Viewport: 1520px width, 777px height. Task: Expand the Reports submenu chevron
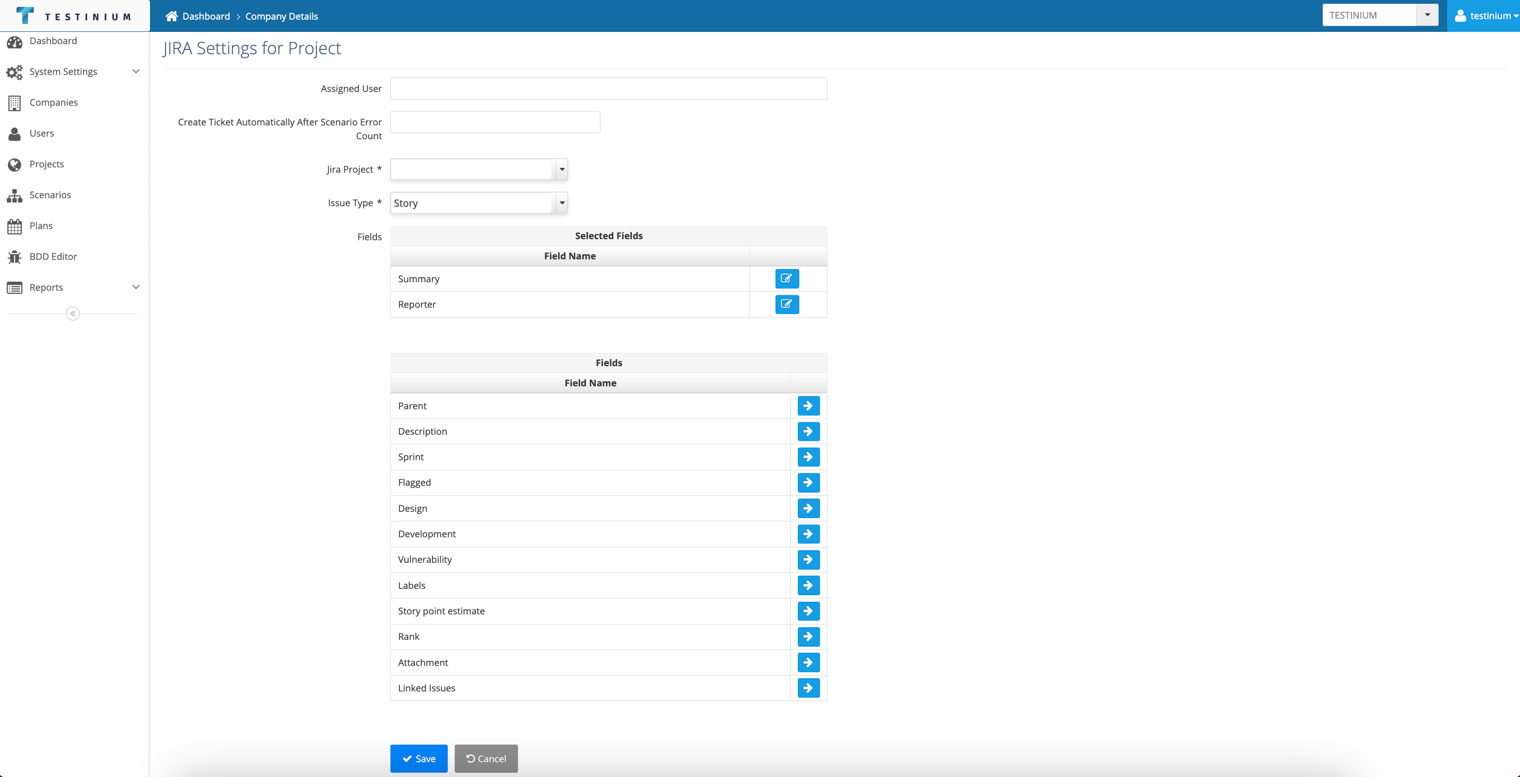pos(136,288)
